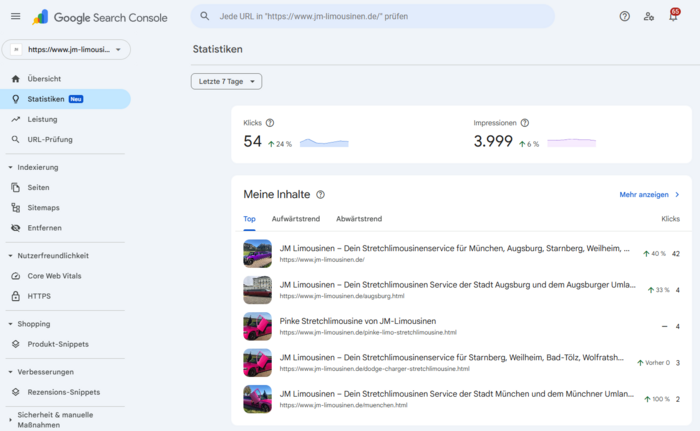Select the Top tab

point(249,219)
